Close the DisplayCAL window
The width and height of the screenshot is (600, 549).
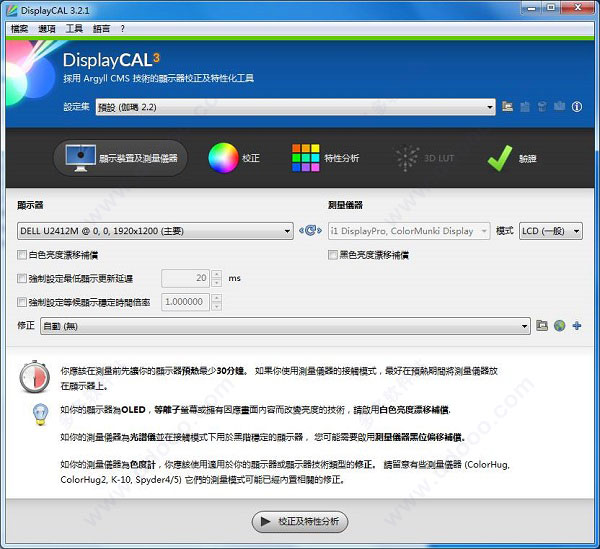pyautogui.click(x=578, y=8)
